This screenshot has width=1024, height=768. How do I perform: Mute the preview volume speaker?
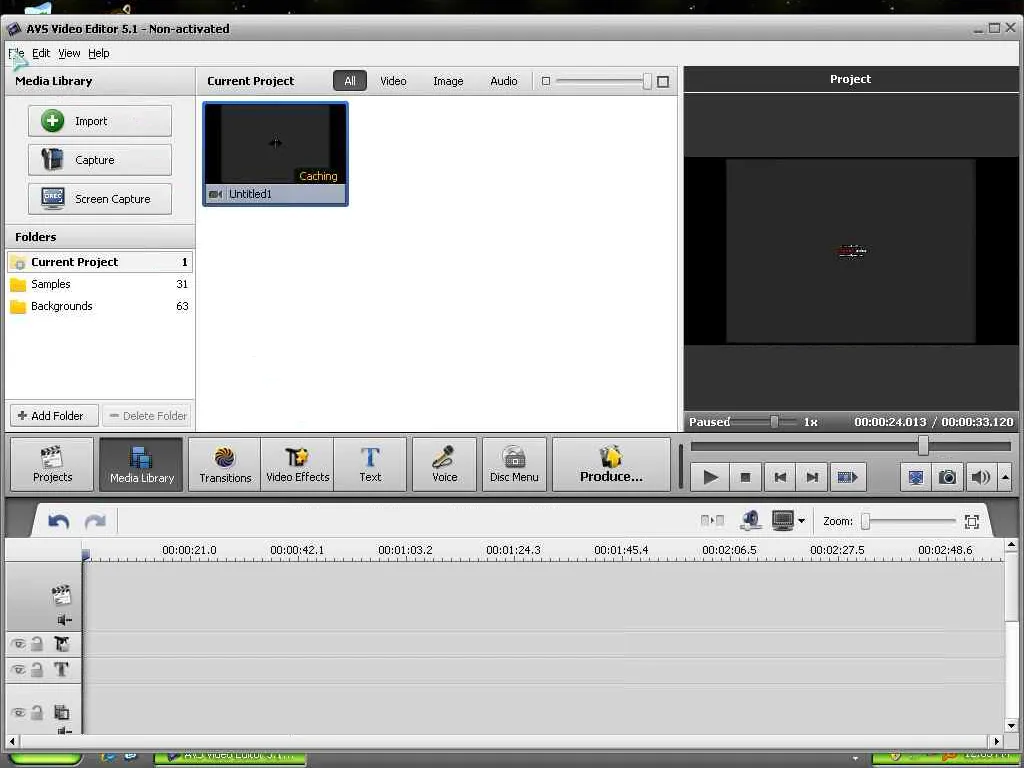[980, 477]
